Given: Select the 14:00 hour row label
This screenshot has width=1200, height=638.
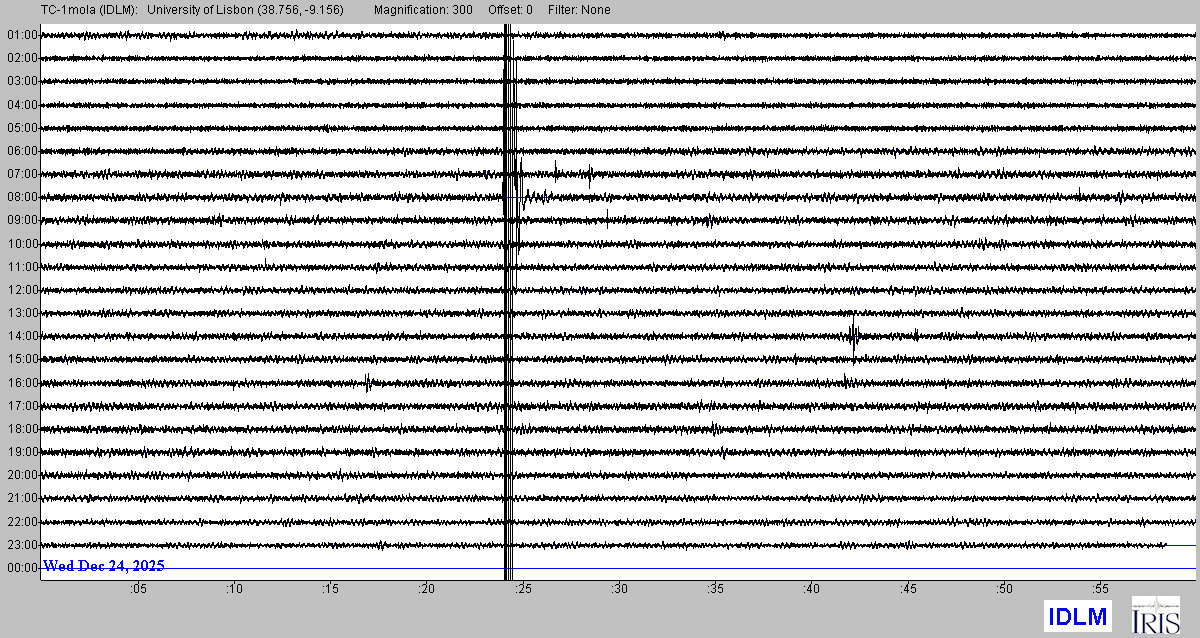Looking at the screenshot, I should [22, 336].
